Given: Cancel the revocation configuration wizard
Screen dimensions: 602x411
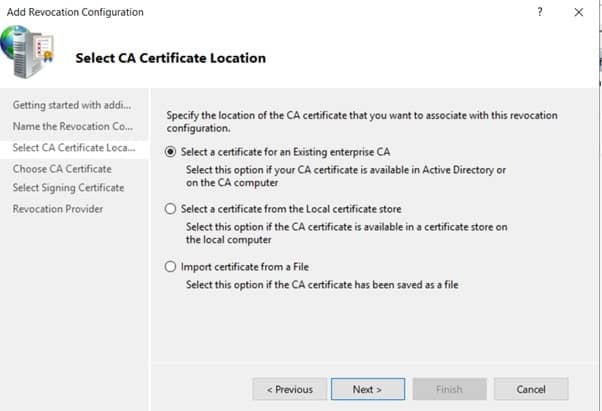Looking at the screenshot, I should 531,389.
